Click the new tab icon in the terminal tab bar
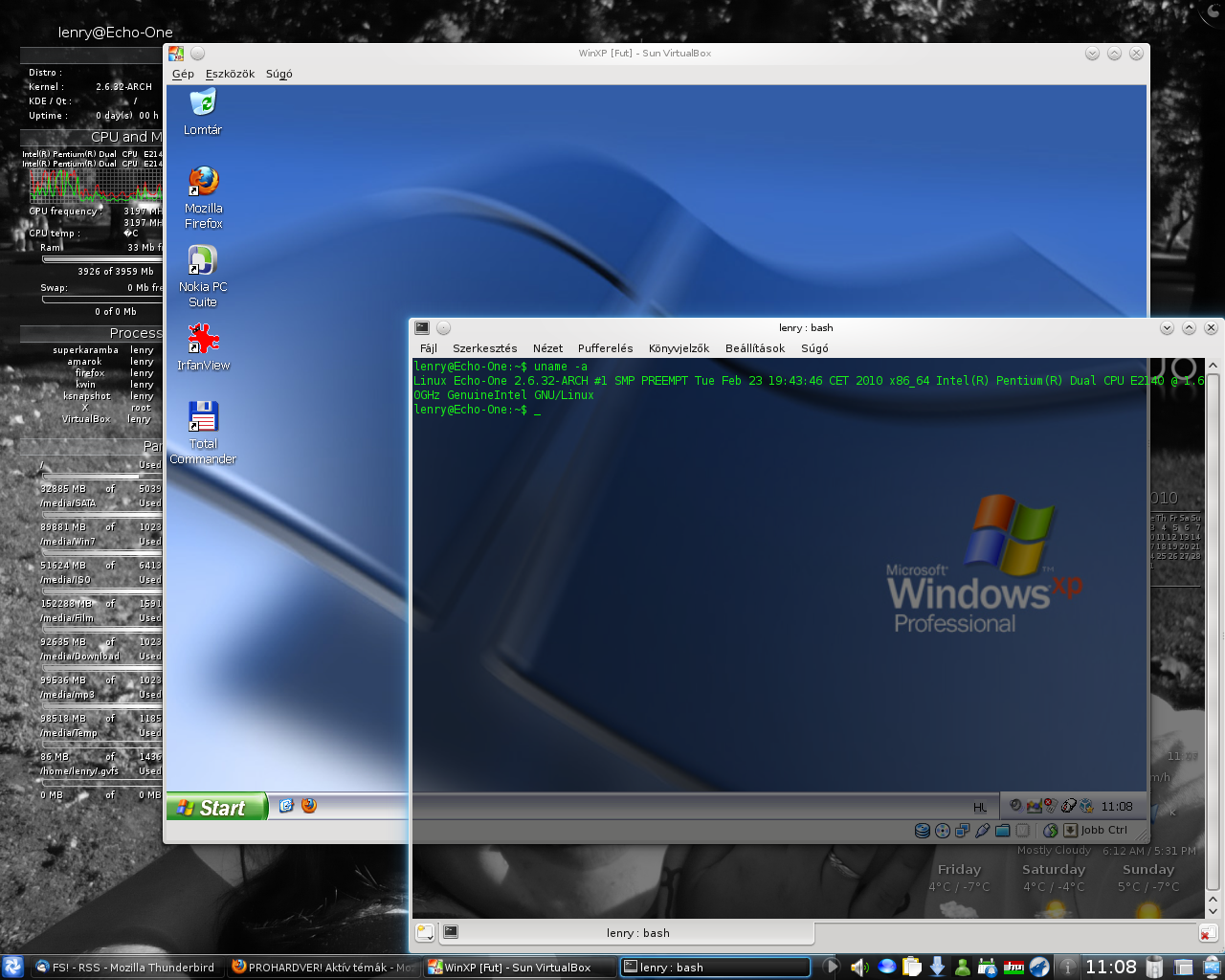Screen dimensions: 1225x980 click(x=425, y=932)
